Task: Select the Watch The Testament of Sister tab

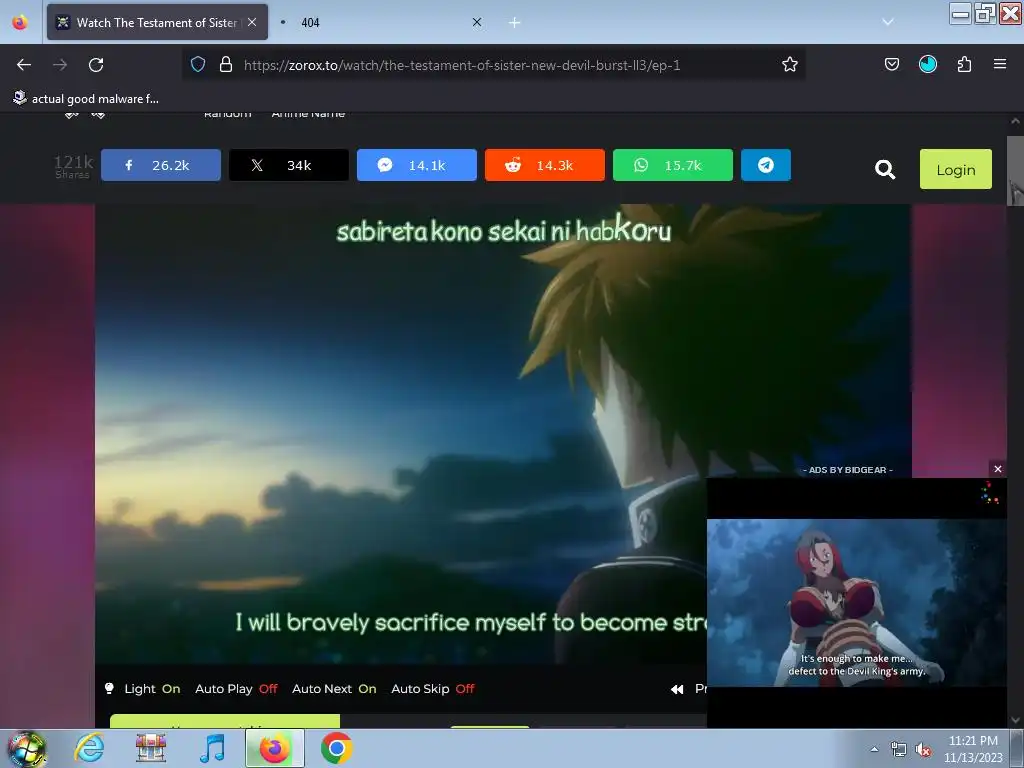Action: pos(157,22)
